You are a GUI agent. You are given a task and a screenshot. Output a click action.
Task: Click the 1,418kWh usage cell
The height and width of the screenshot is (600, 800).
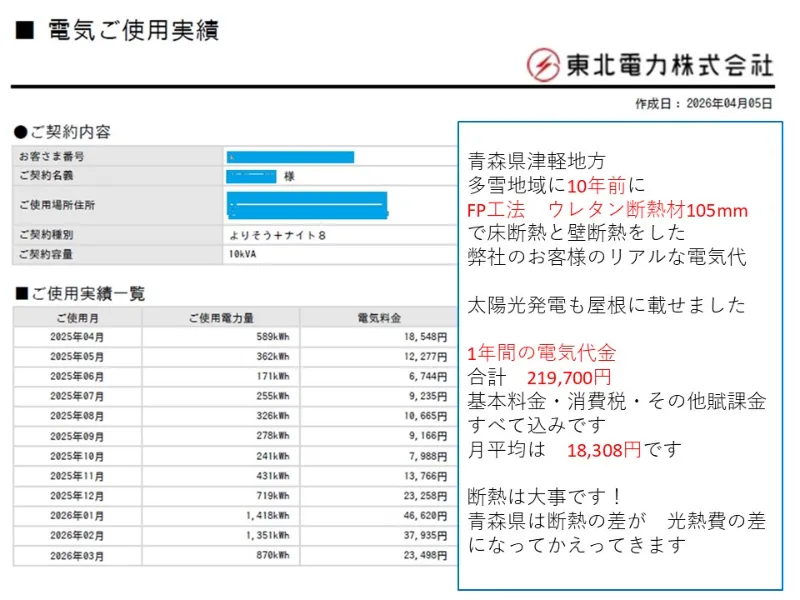(264, 516)
